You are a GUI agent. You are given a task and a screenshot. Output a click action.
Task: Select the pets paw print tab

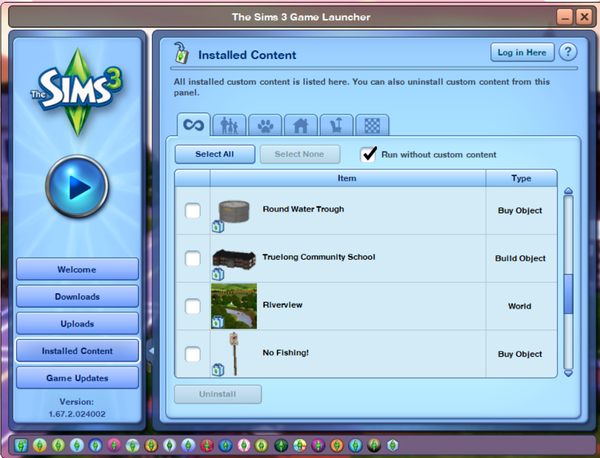pos(265,125)
